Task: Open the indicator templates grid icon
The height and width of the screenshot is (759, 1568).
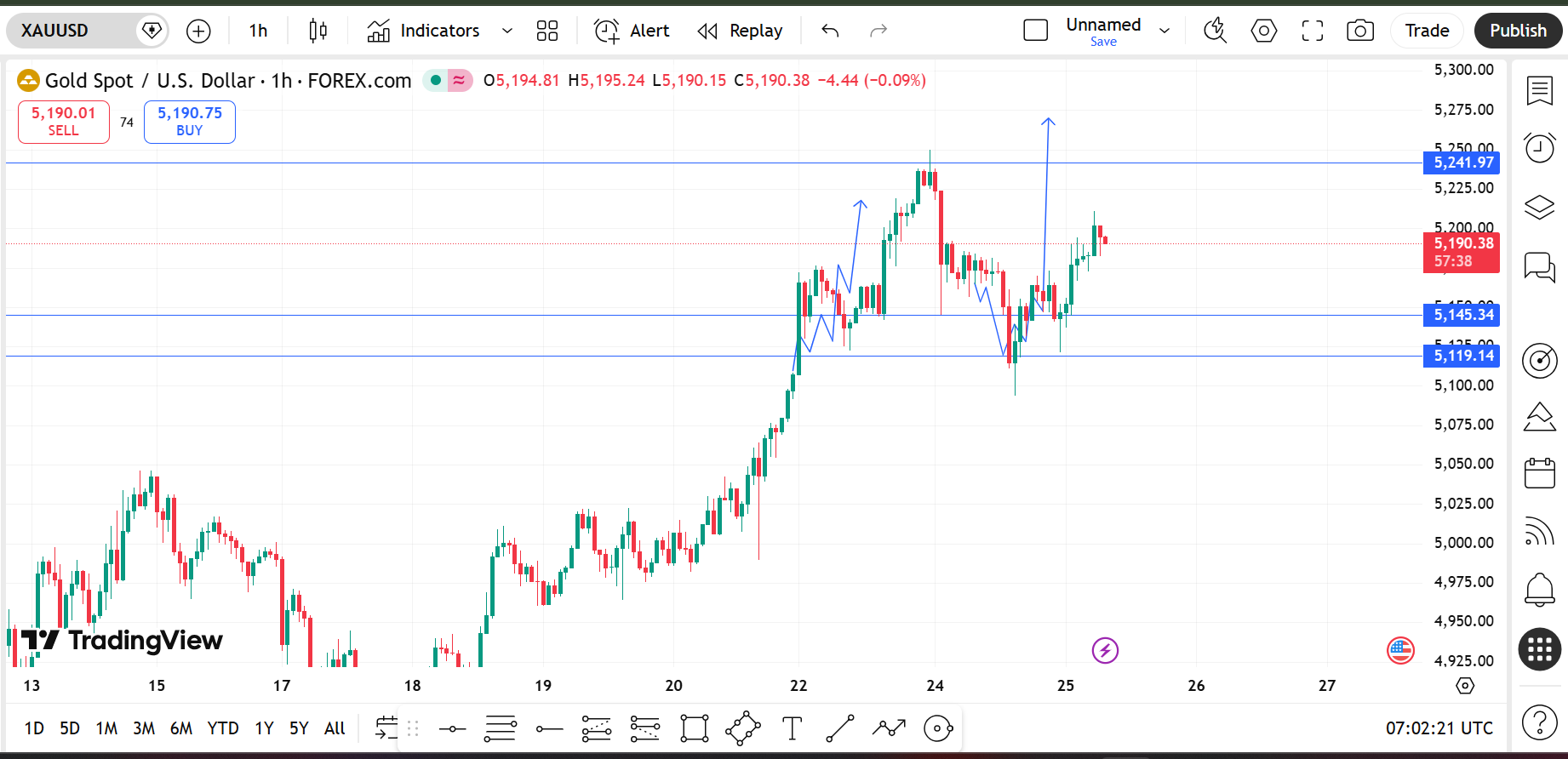Action: (547, 31)
